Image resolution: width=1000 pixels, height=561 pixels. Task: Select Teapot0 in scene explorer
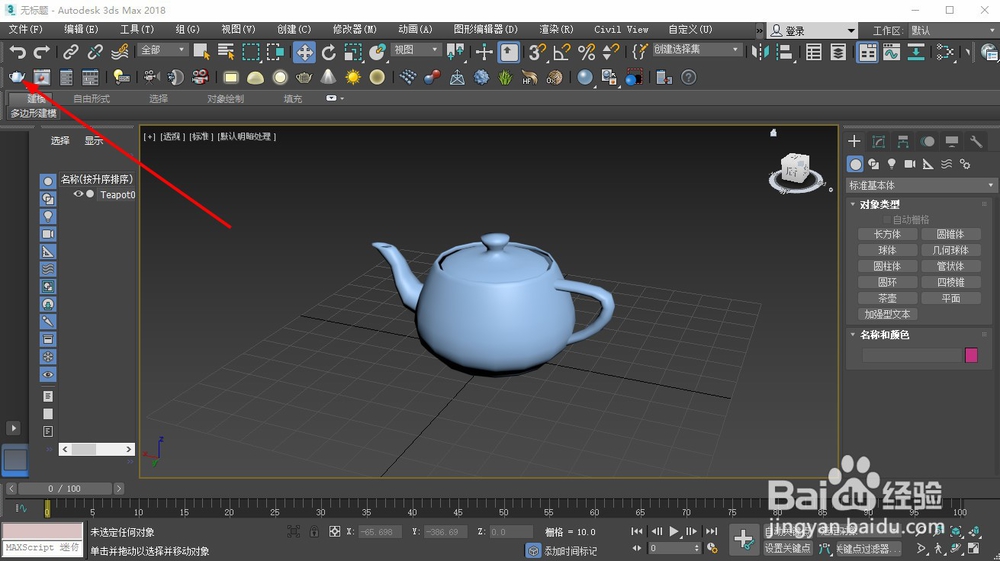click(x=117, y=194)
